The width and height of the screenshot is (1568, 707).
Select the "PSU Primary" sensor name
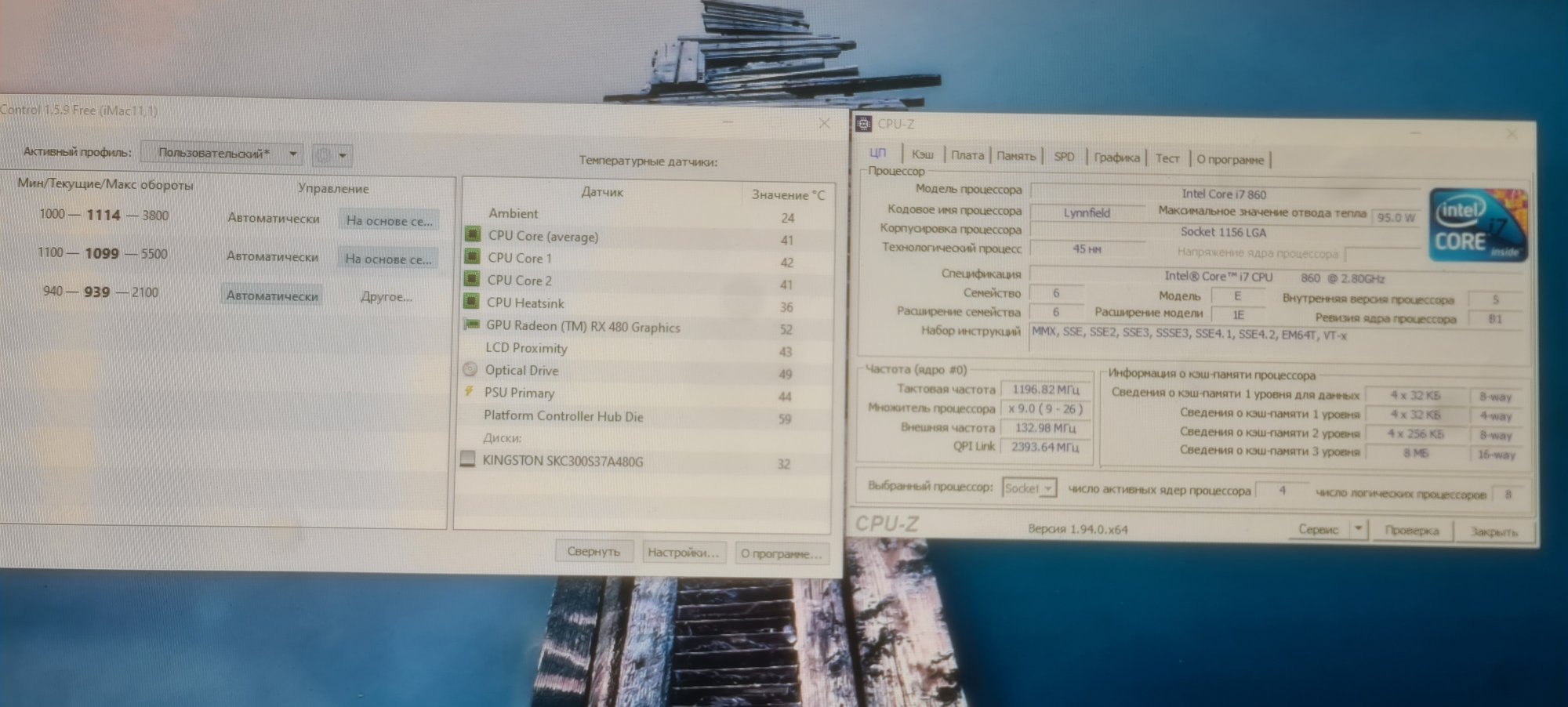(x=519, y=393)
